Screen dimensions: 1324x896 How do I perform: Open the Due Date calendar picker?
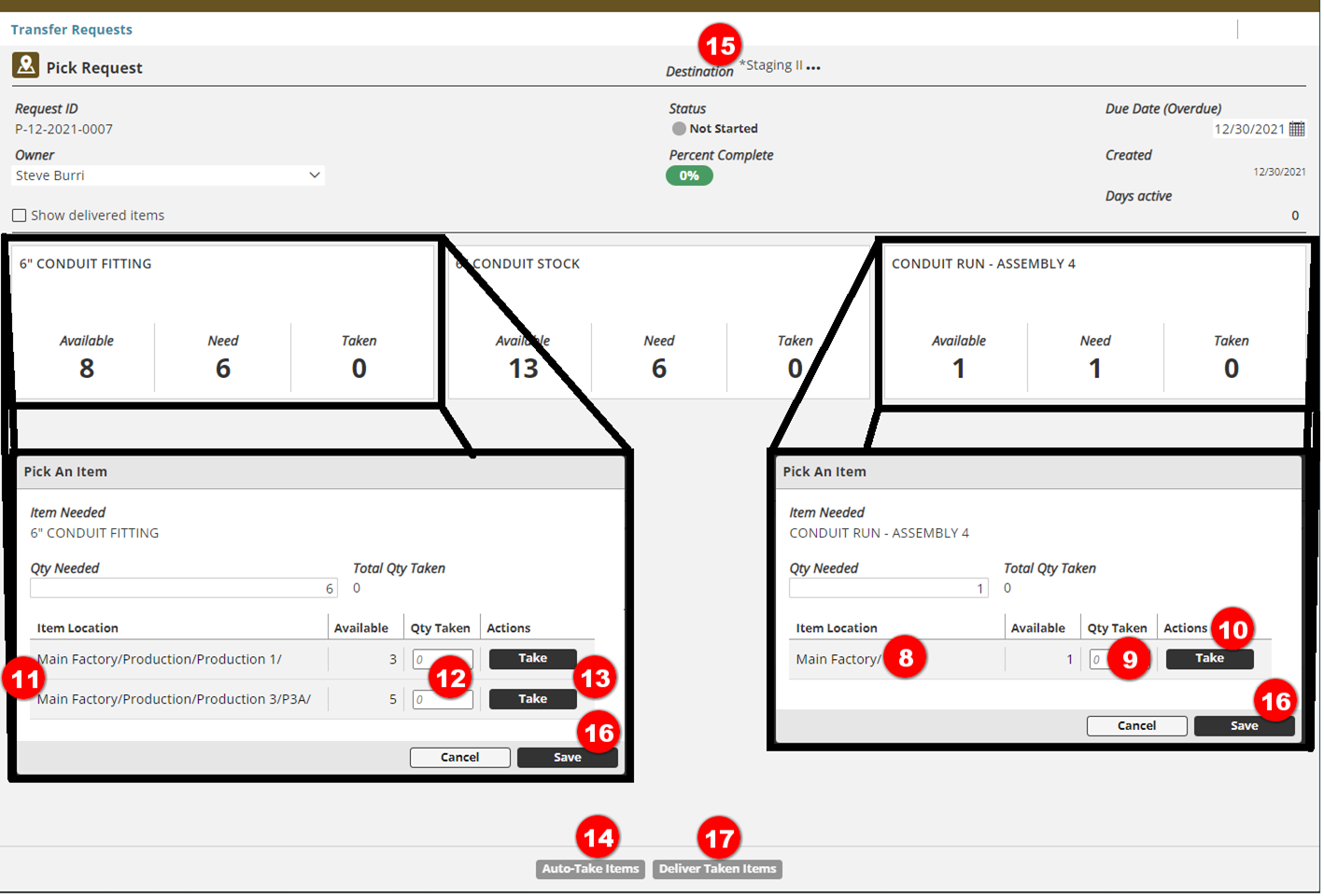[x=1297, y=129]
